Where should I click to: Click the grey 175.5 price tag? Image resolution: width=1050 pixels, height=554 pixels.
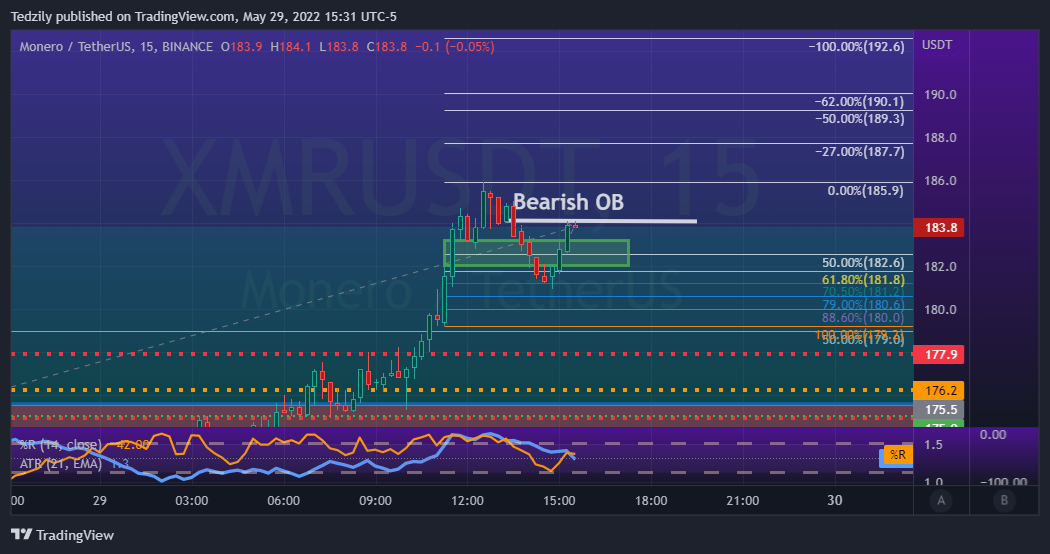coord(939,409)
